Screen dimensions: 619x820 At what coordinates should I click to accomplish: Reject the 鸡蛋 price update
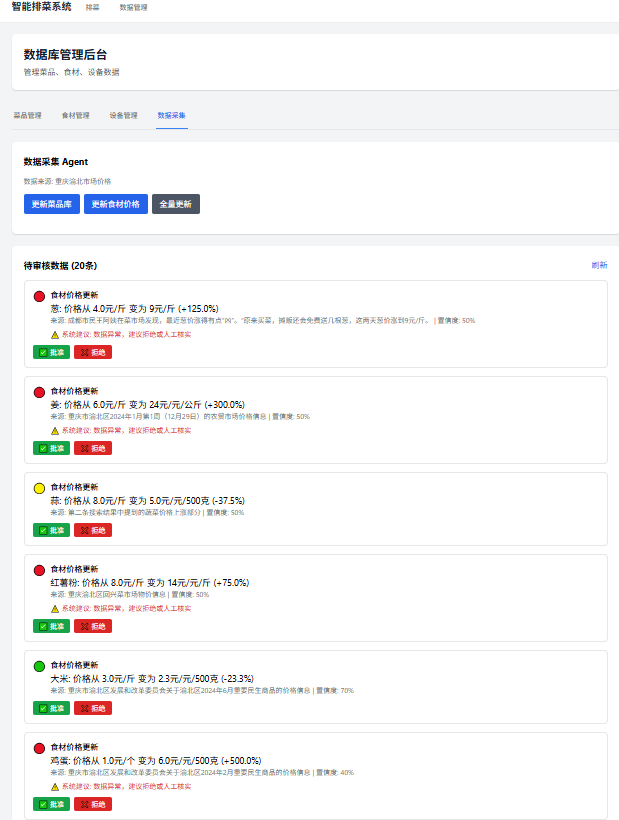pyautogui.click(x=93, y=804)
